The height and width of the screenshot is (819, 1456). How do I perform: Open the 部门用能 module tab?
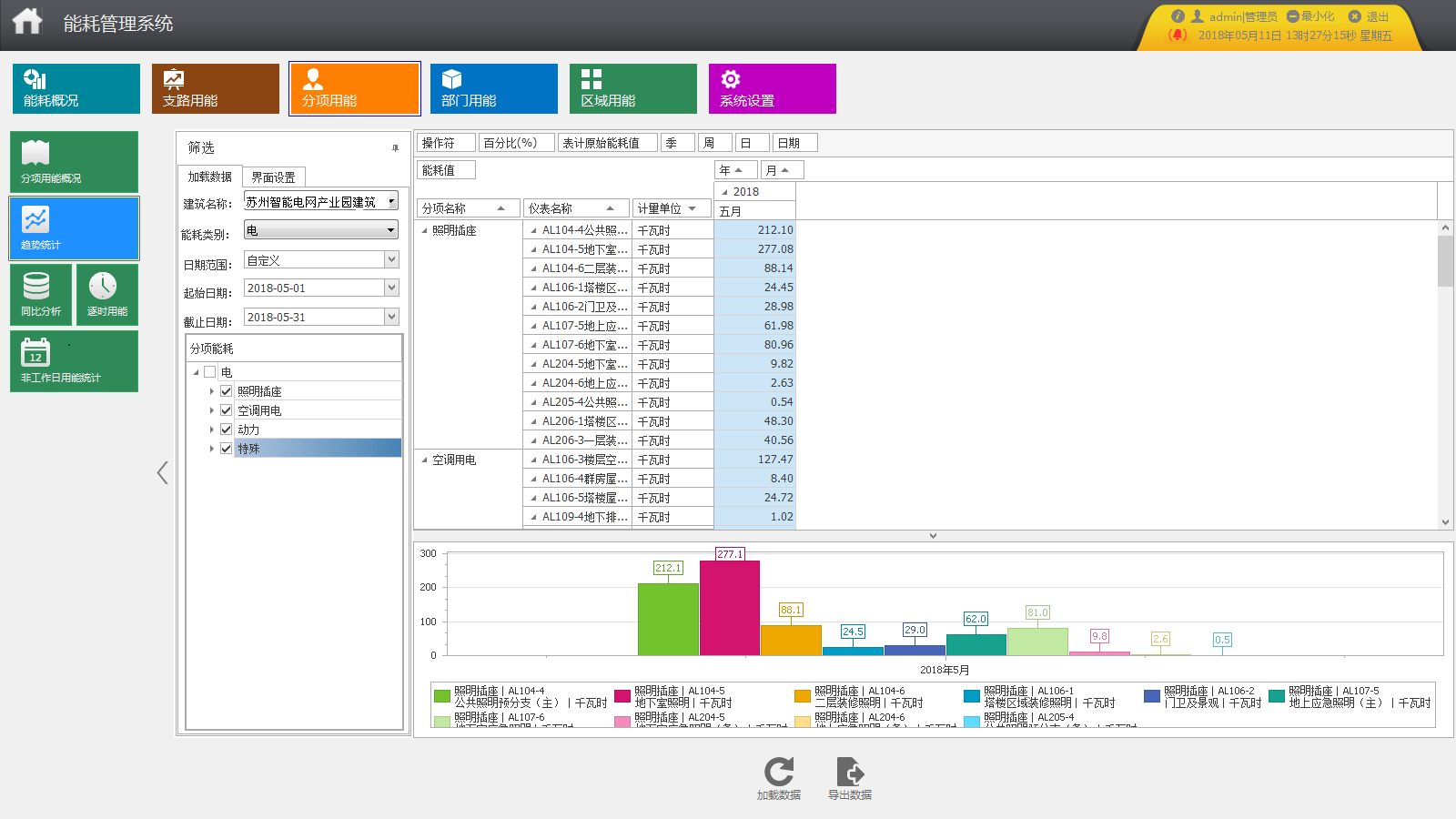(493, 88)
